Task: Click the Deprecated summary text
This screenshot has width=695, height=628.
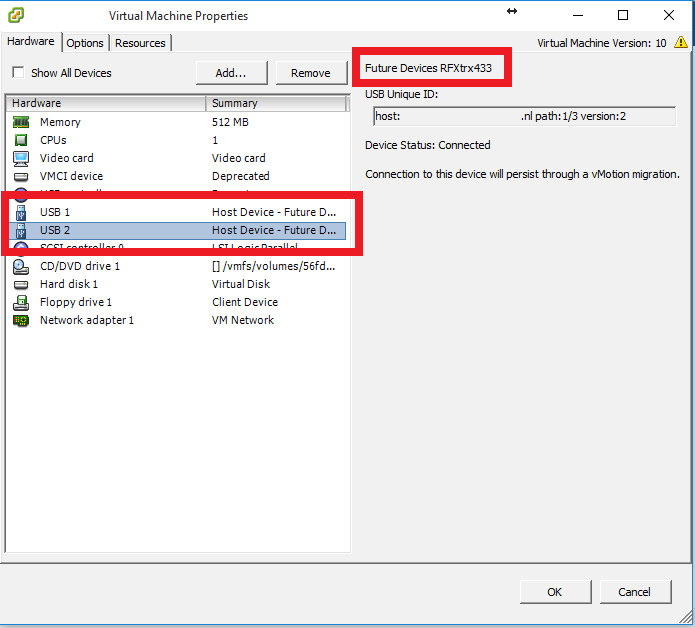Action: (241, 176)
